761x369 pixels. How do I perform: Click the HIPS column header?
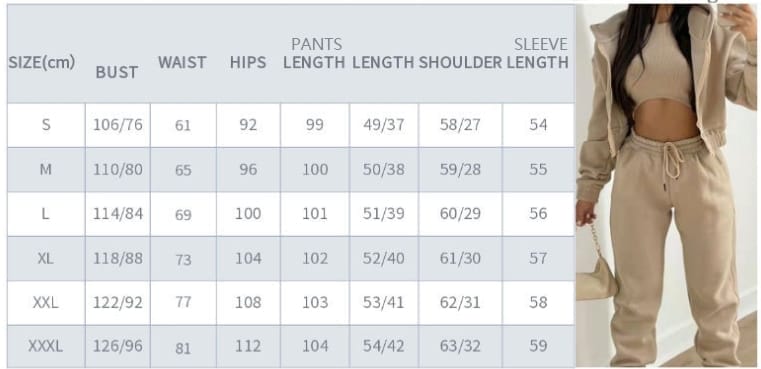tap(248, 62)
